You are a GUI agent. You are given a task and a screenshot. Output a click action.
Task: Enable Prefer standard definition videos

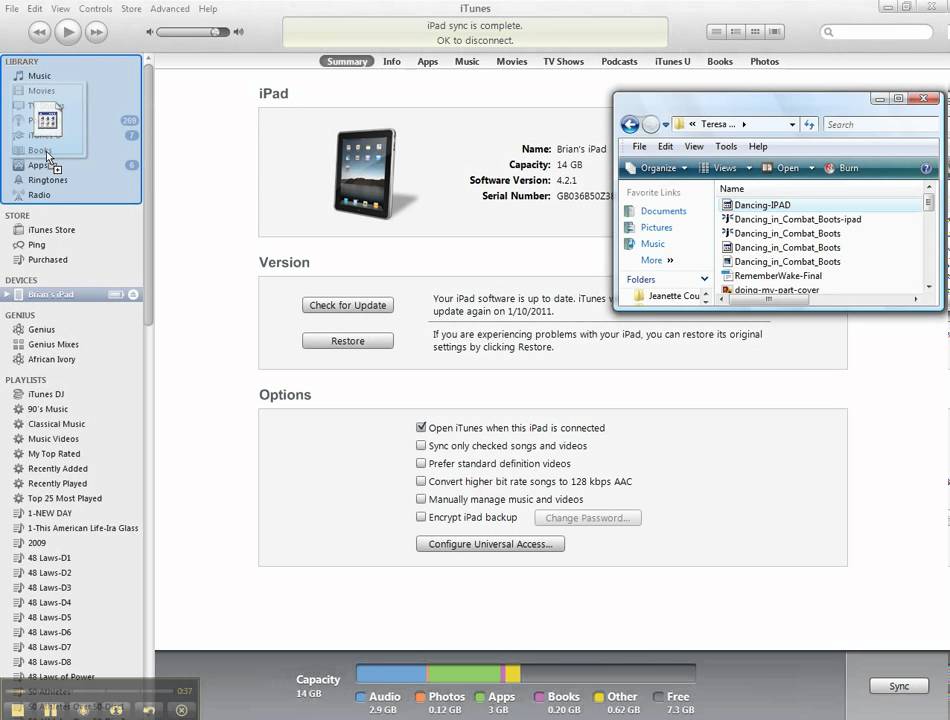coord(421,463)
